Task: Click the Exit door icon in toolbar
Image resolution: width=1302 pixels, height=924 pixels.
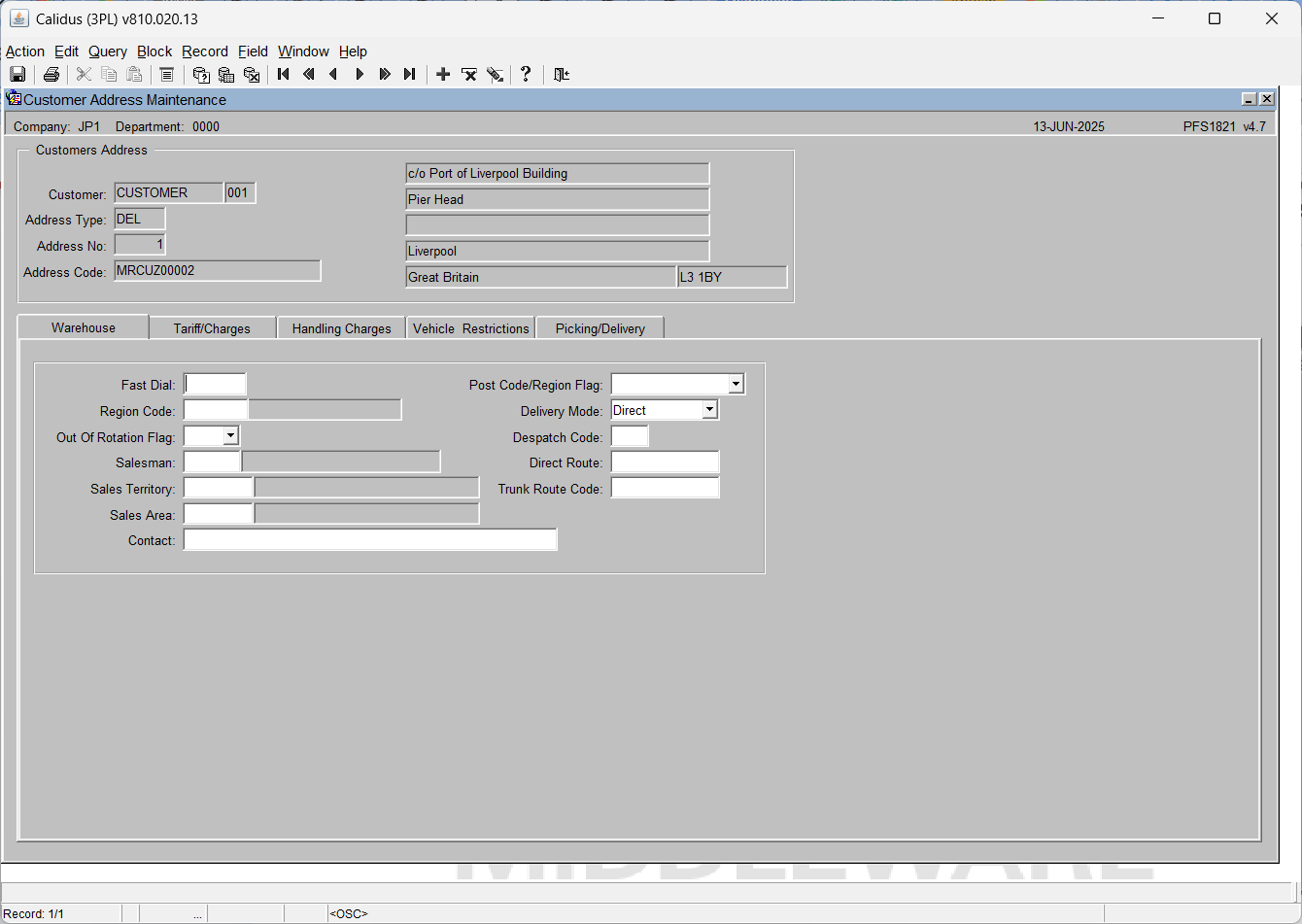Action: [x=562, y=75]
